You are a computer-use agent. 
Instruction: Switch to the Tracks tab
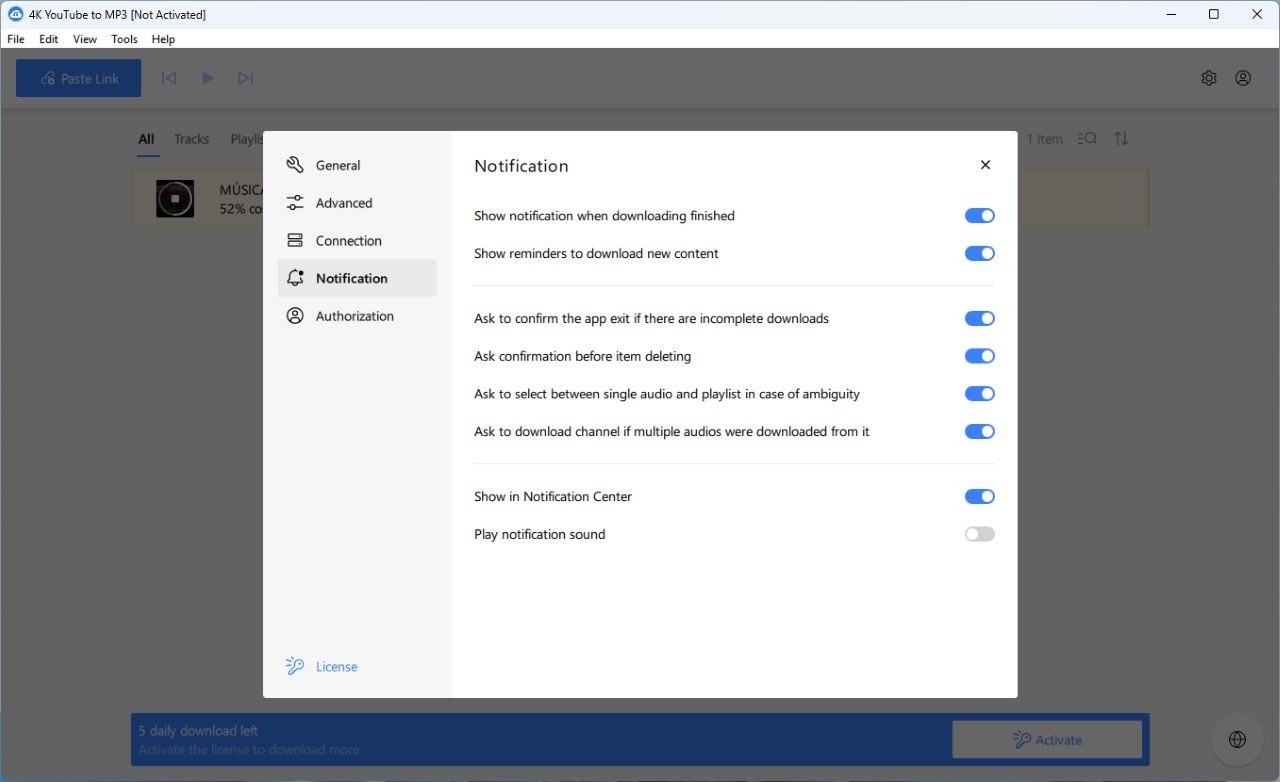(x=191, y=139)
